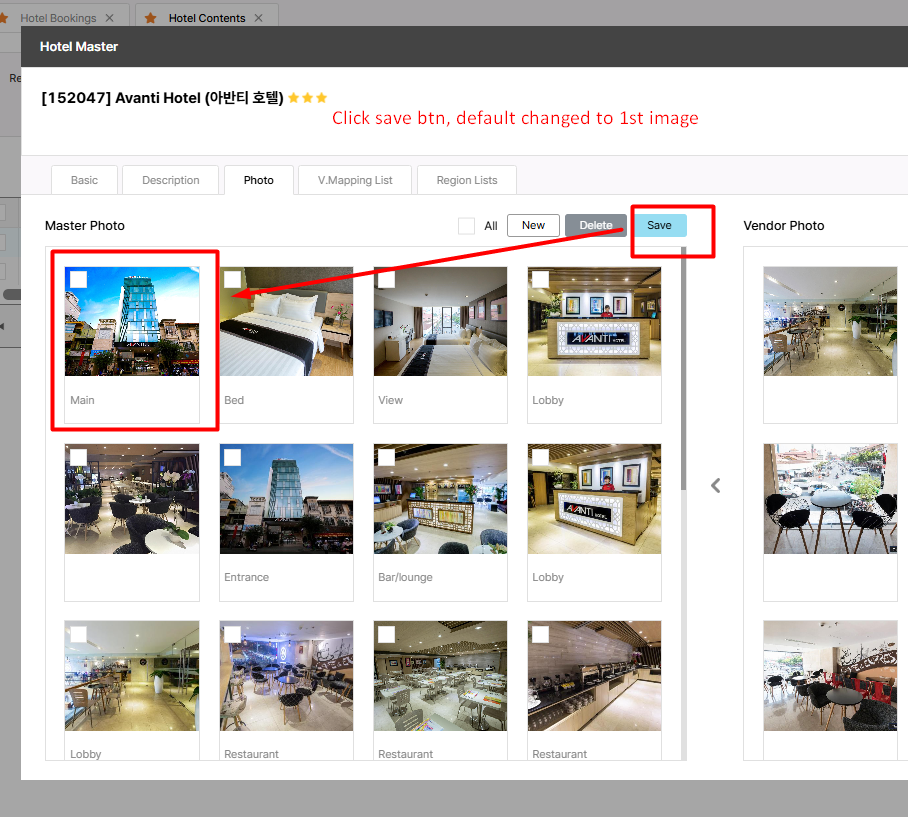This screenshot has height=817, width=908.
Task: Open the V.Mapping List tab
Action: point(355,180)
